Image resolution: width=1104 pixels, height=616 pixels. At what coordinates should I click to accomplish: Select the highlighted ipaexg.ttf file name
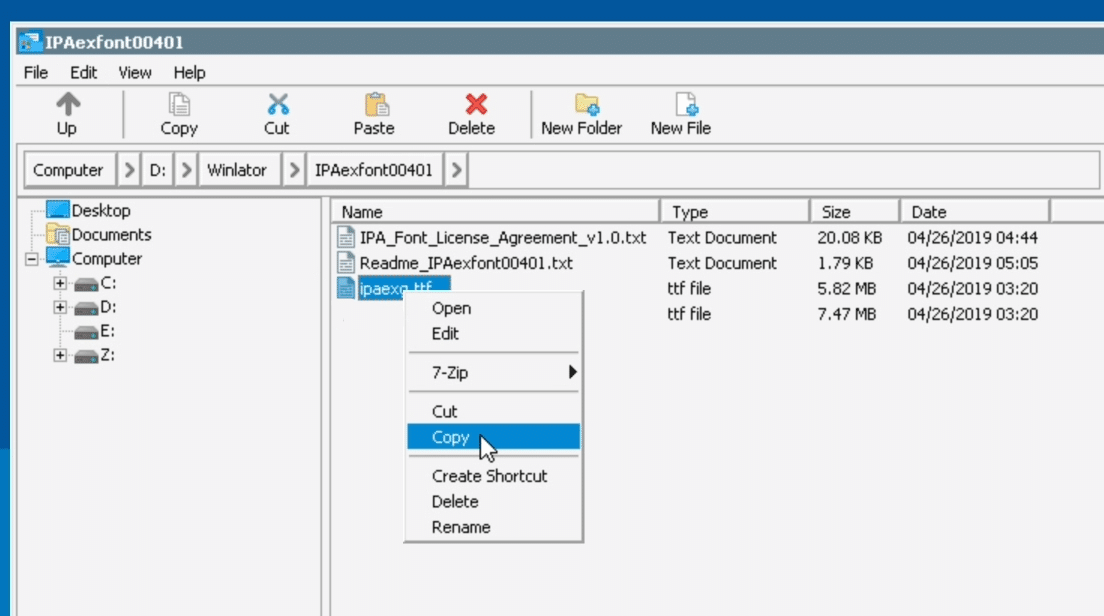tap(403, 288)
